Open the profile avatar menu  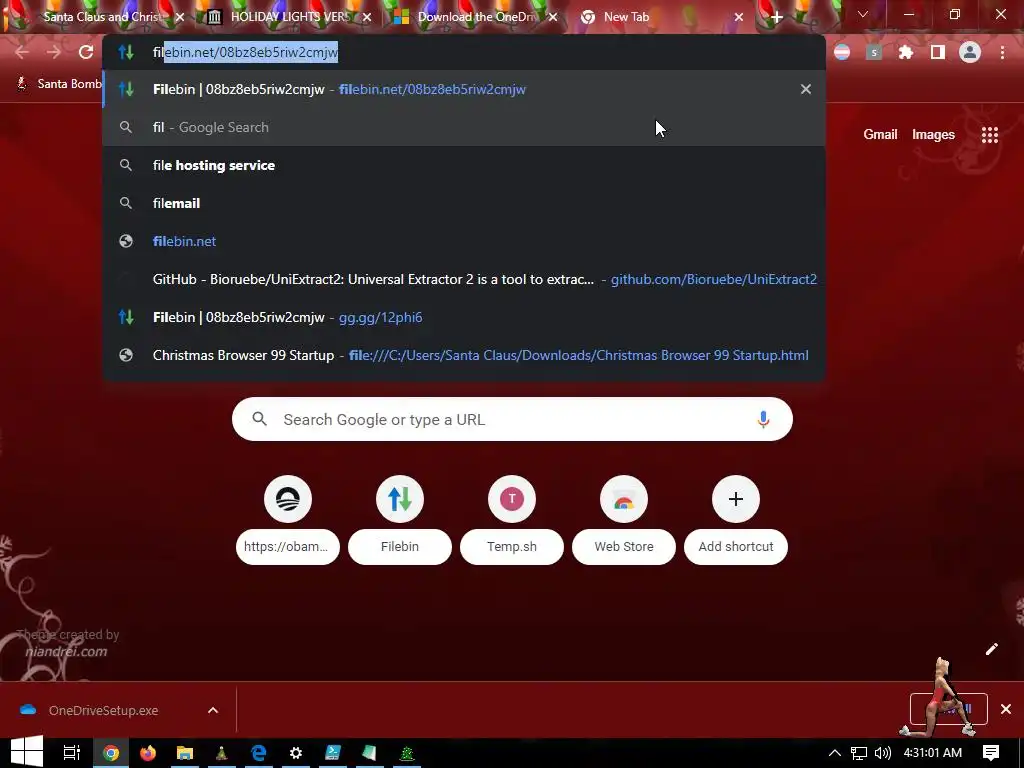970,52
